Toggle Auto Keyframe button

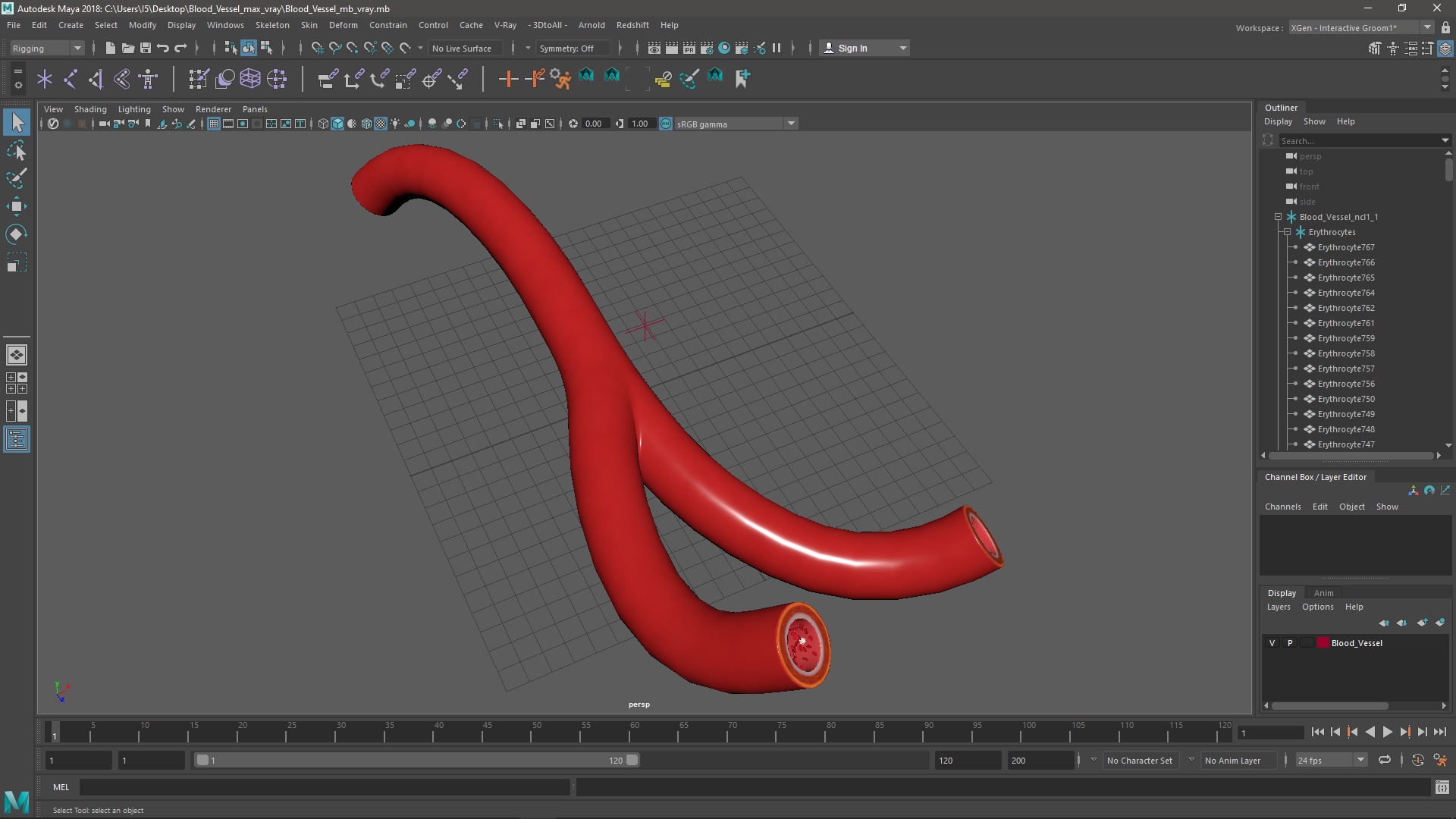click(1418, 760)
